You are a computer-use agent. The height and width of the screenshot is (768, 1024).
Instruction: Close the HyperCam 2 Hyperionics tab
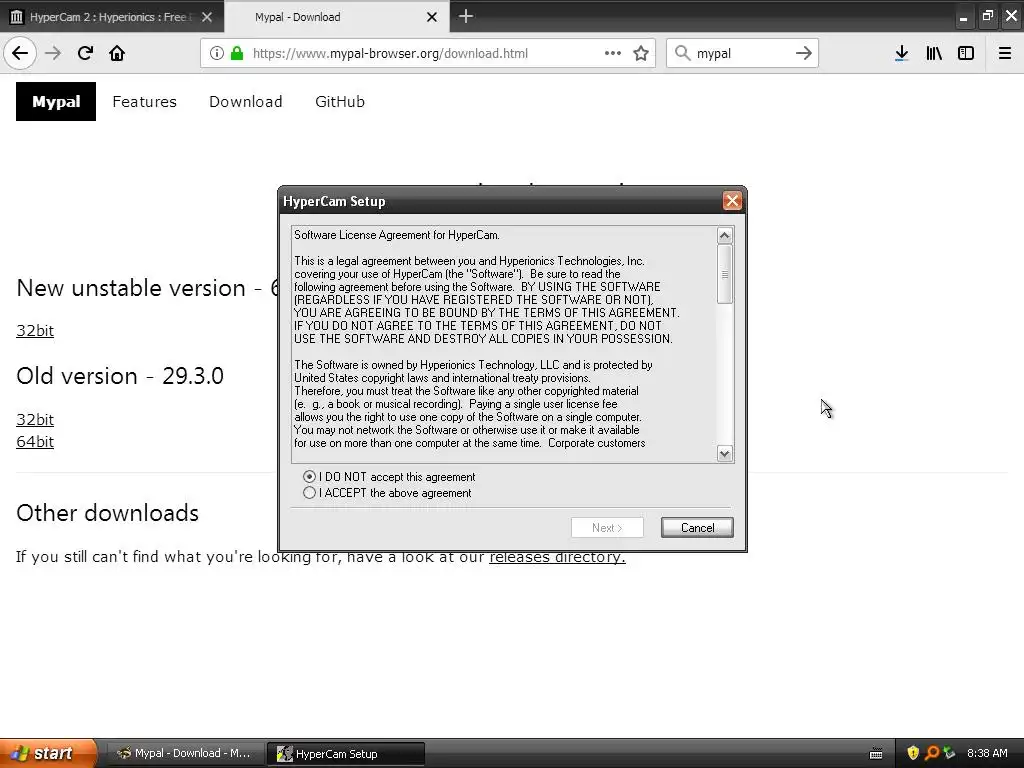pos(207,17)
